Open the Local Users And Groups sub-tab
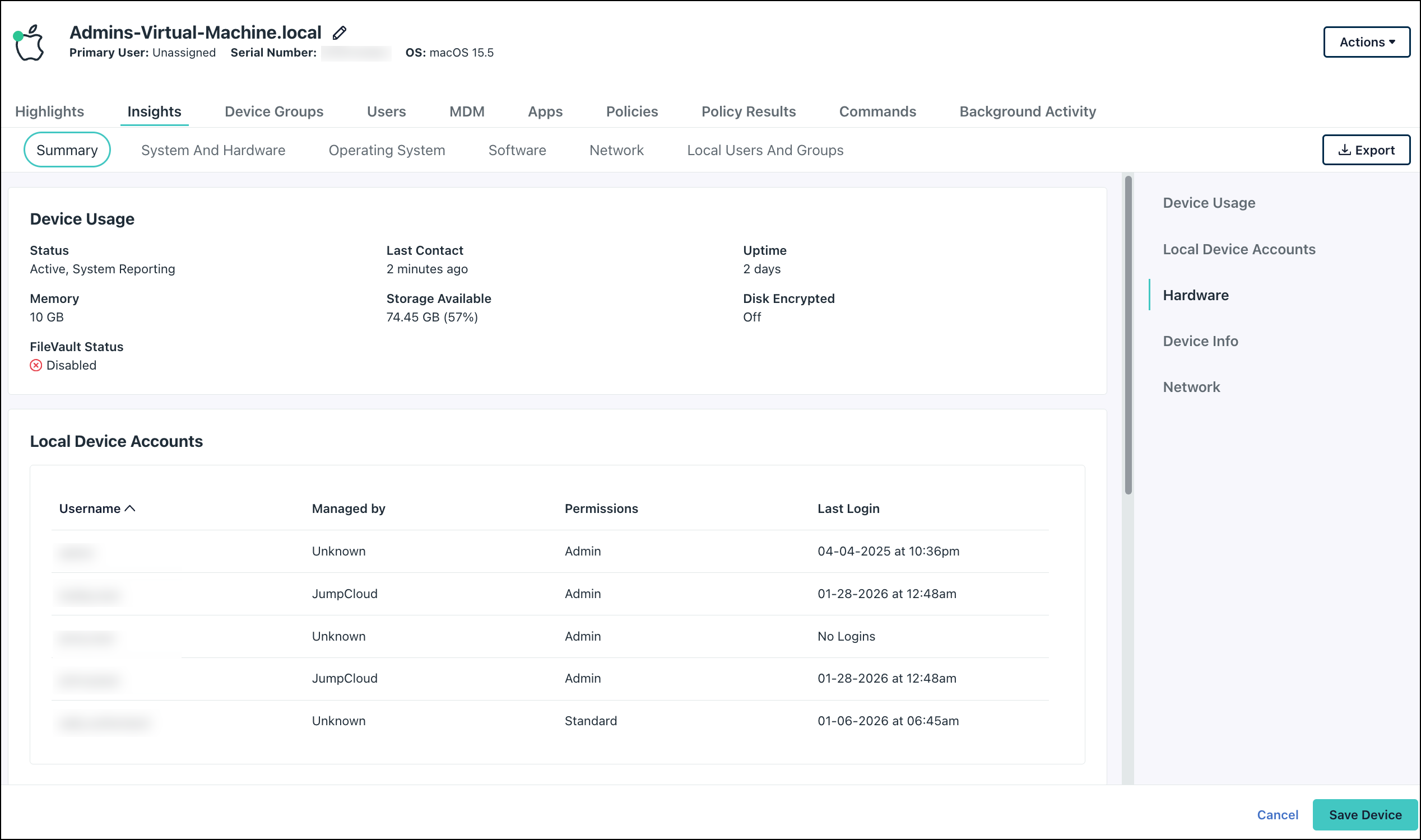This screenshot has width=1421, height=840. point(765,150)
